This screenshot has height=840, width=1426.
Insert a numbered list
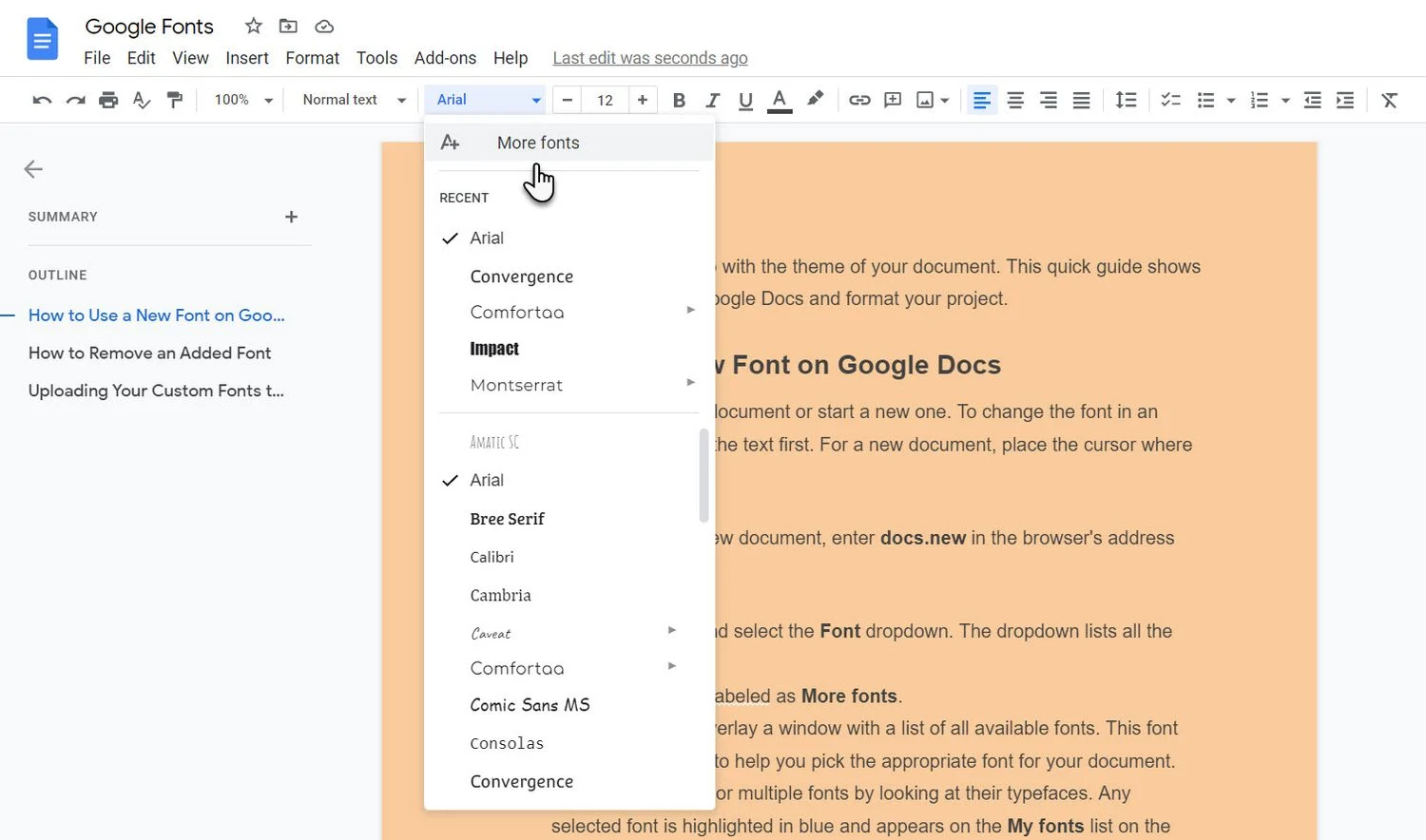pos(1260,100)
